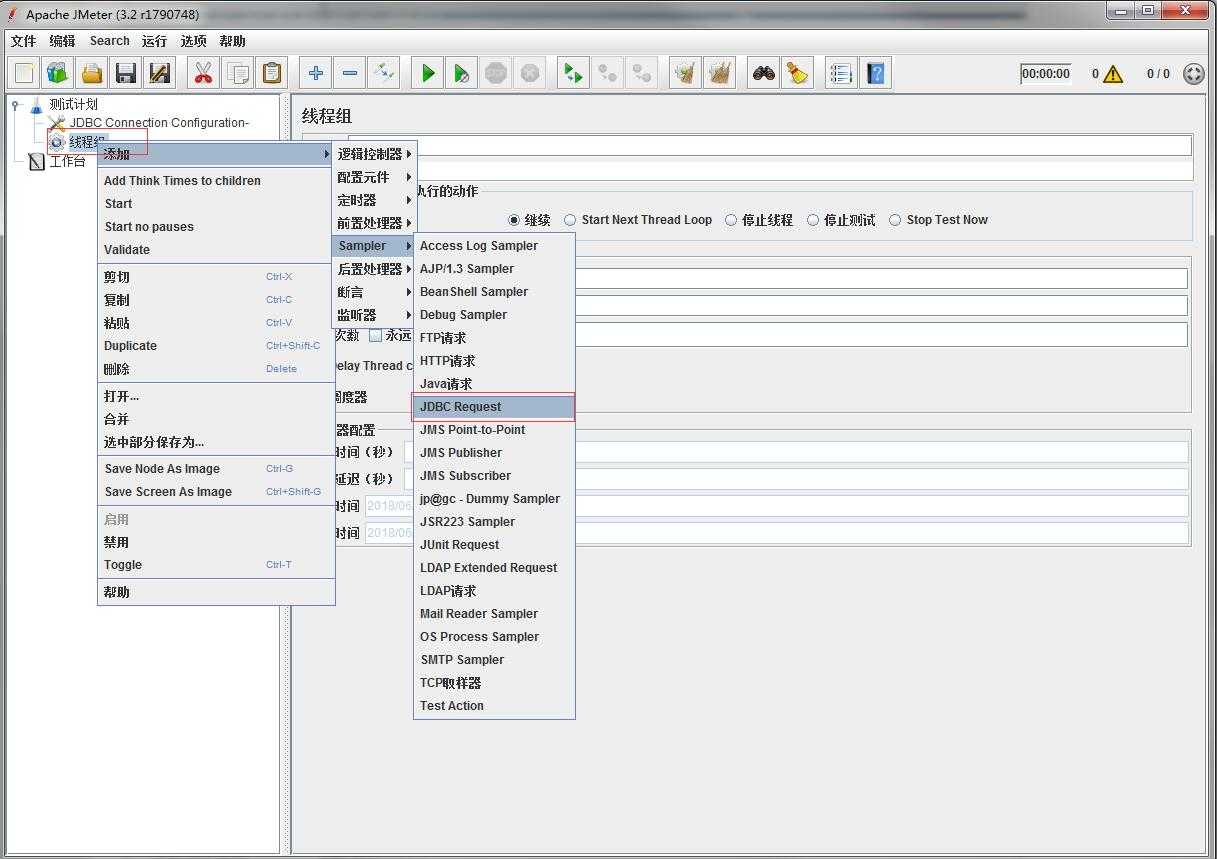Image resolution: width=1217 pixels, height=859 pixels.
Task: Expand the 逻辑控制器 submenu
Action: coord(374,154)
